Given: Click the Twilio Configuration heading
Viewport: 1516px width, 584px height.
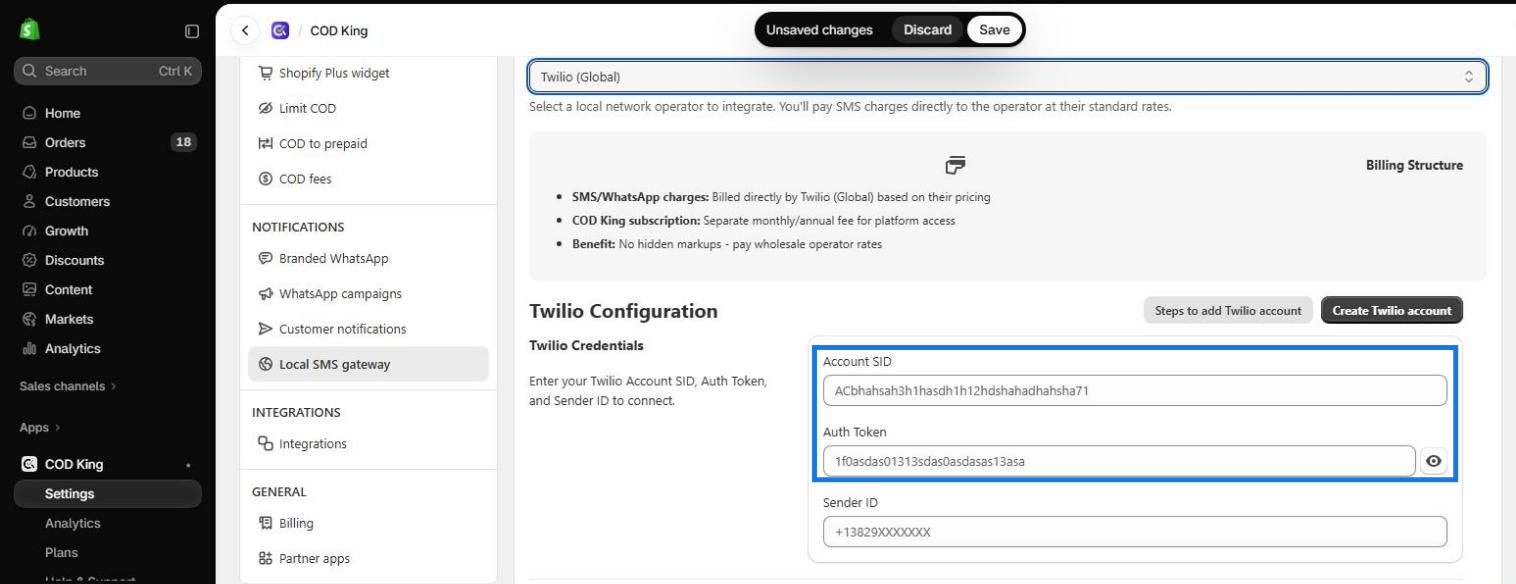Looking at the screenshot, I should point(623,311).
